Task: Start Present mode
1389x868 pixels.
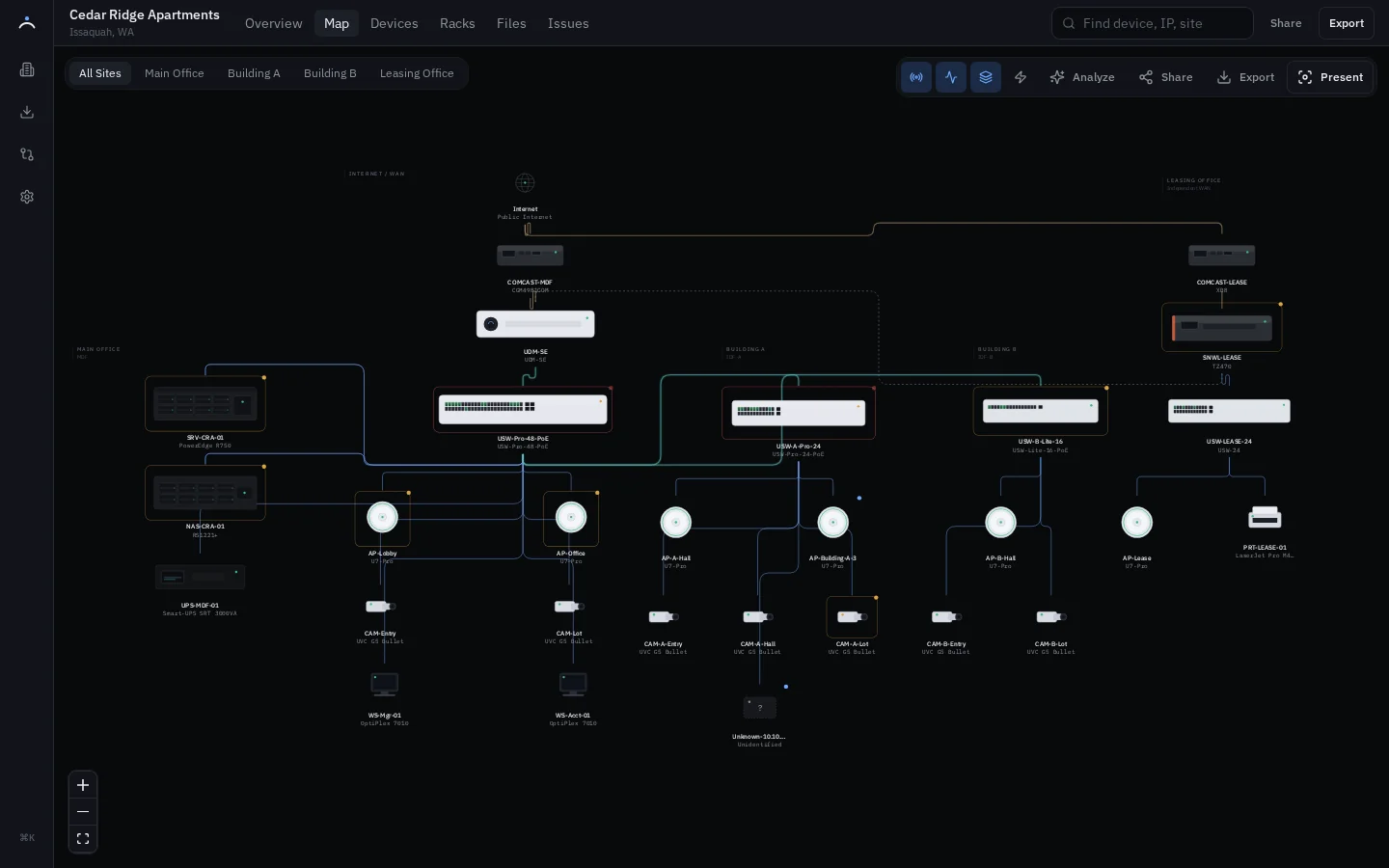Action: click(1330, 77)
